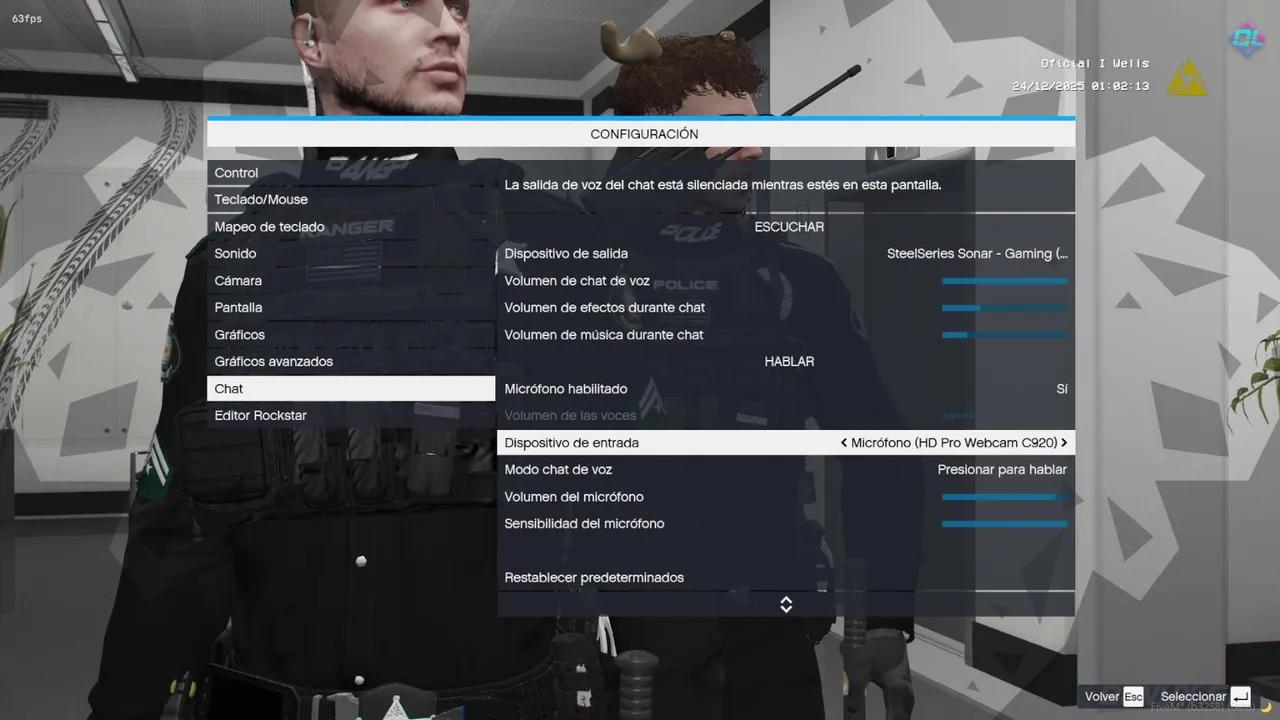Image resolution: width=1280 pixels, height=720 pixels.
Task: Open Gráficos avanzados settings
Action: 351,362
